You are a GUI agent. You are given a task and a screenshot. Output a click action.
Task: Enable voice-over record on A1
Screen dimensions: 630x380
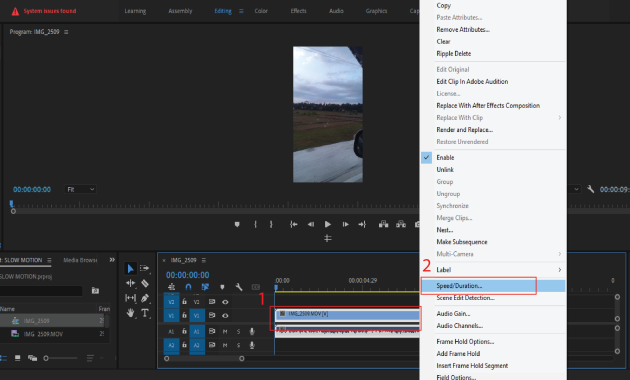(x=252, y=331)
